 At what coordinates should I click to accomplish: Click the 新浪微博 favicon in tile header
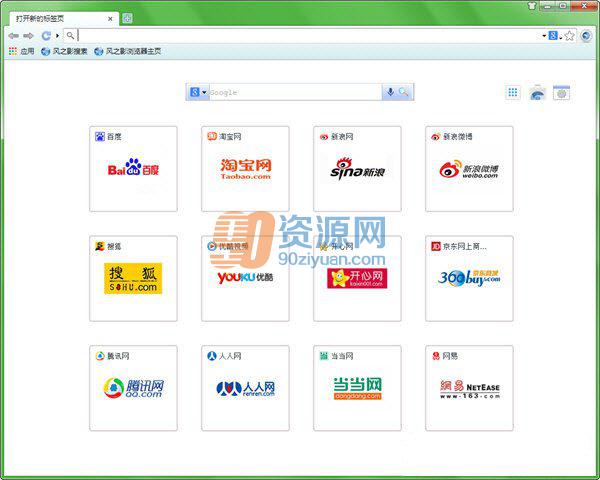click(435, 137)
